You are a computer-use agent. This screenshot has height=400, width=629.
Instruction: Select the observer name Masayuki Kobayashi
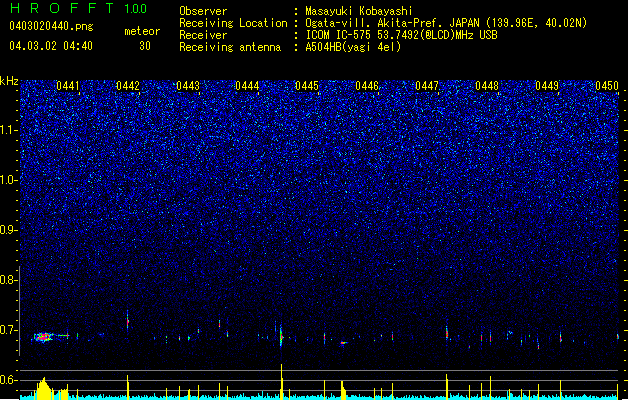(x=359, y=11)
